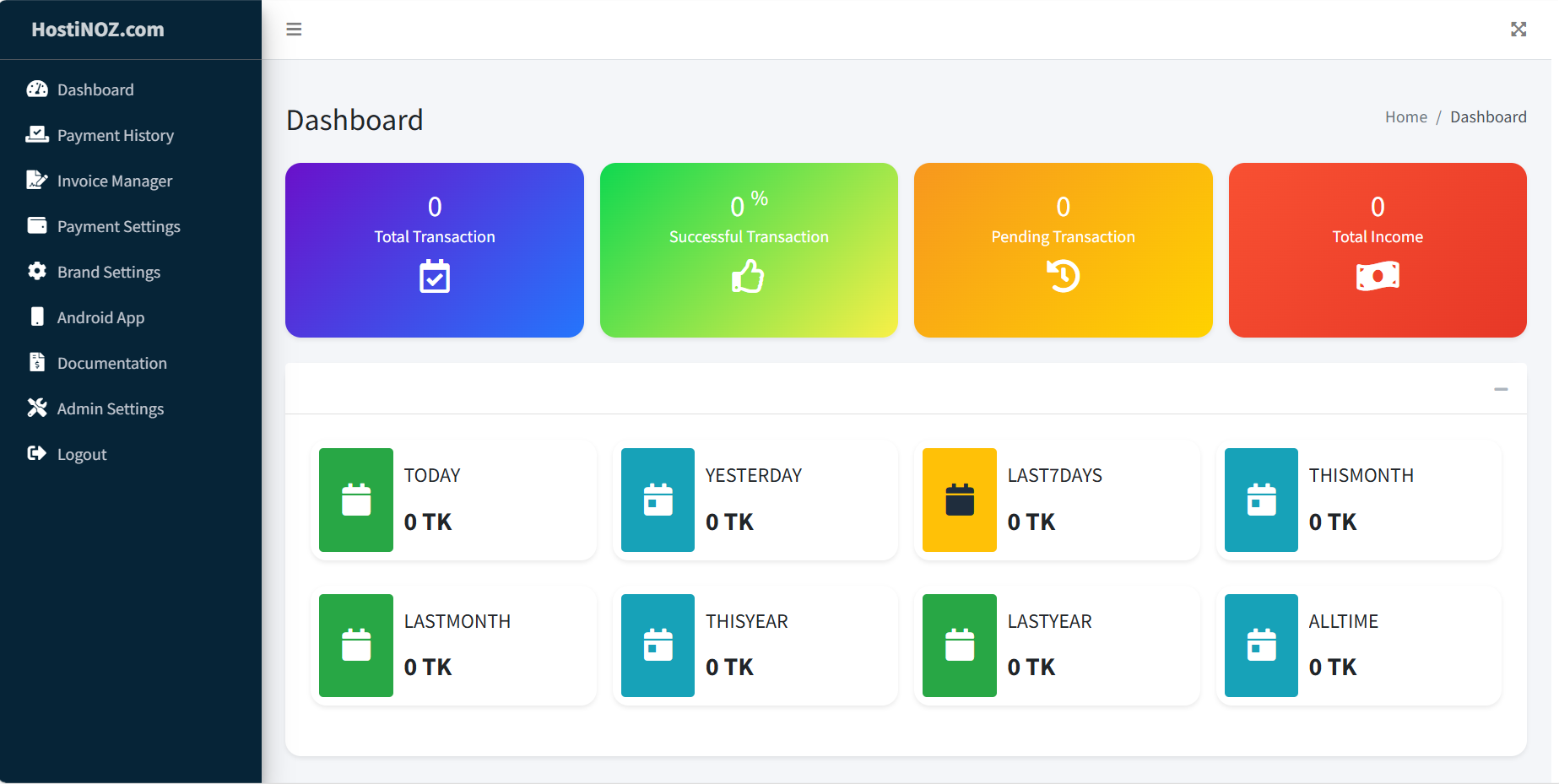Click the Android App phone icon
The image size is (1559, 784).
[x=37, y=316]
